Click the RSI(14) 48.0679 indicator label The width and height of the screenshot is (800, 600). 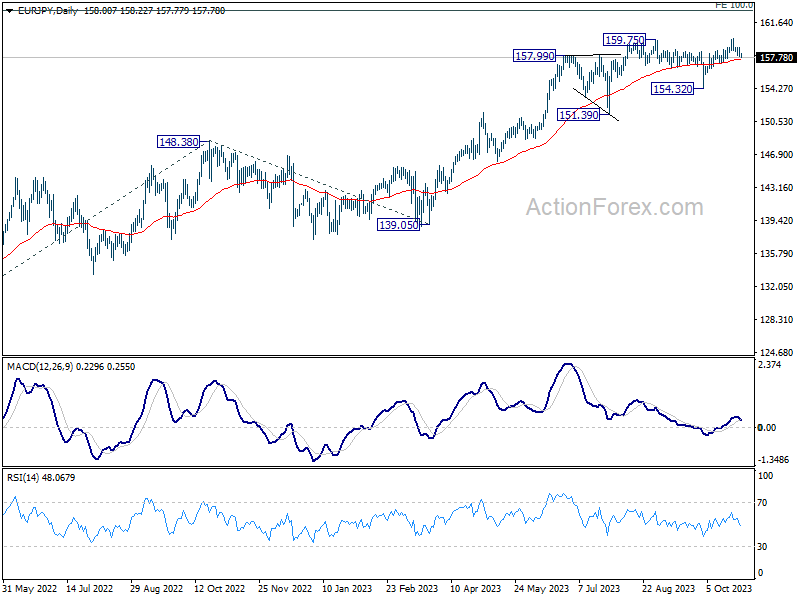click(x=41, y=478)
